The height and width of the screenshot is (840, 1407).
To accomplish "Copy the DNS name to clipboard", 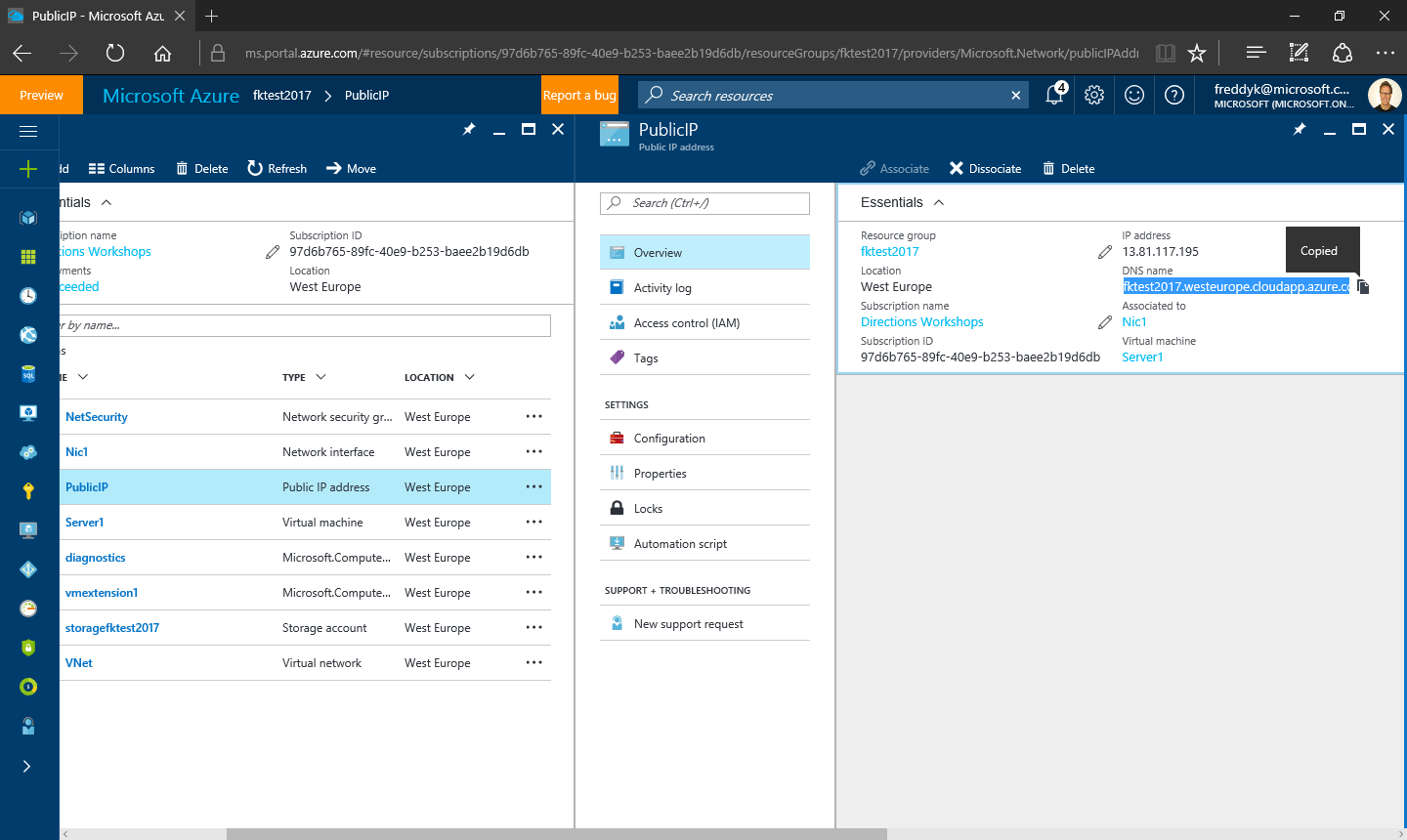I will tap(1364, 287).
